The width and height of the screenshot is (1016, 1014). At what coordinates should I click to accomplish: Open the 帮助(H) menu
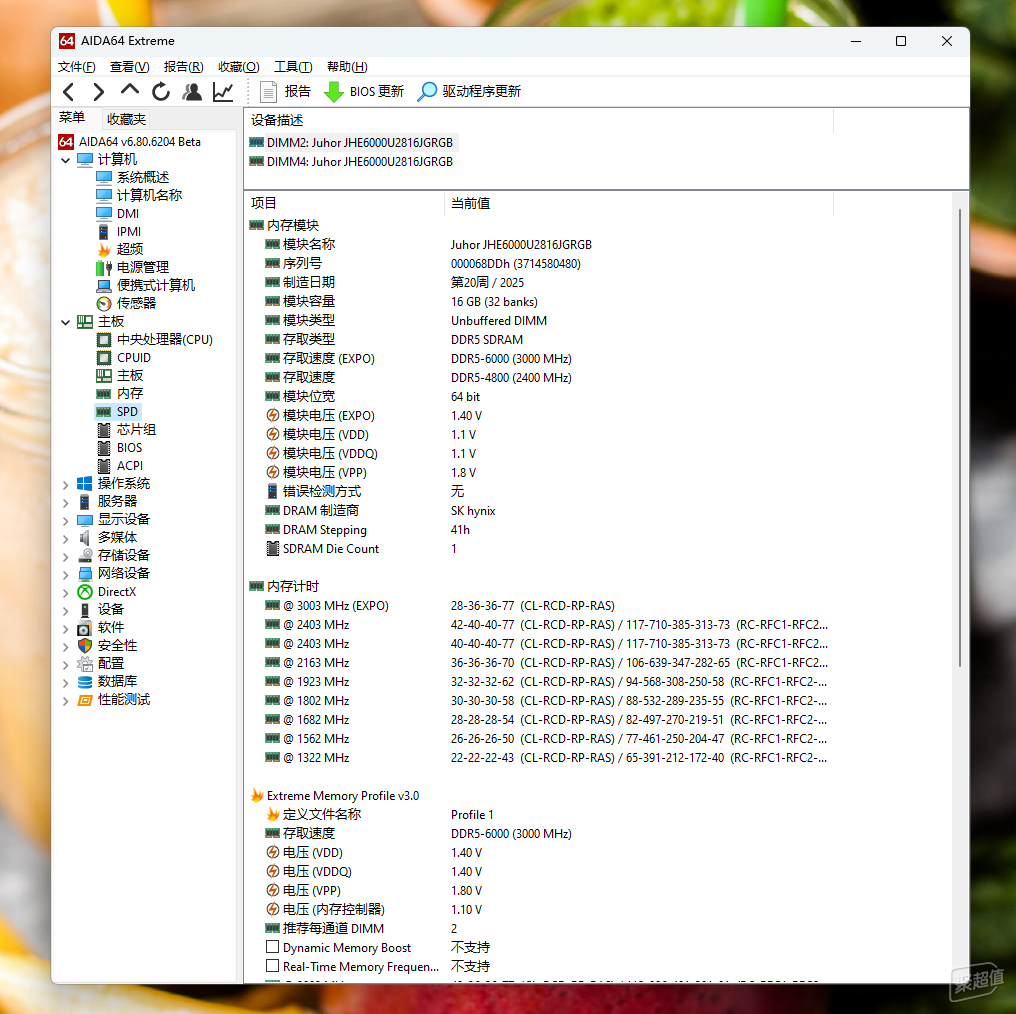347,67
